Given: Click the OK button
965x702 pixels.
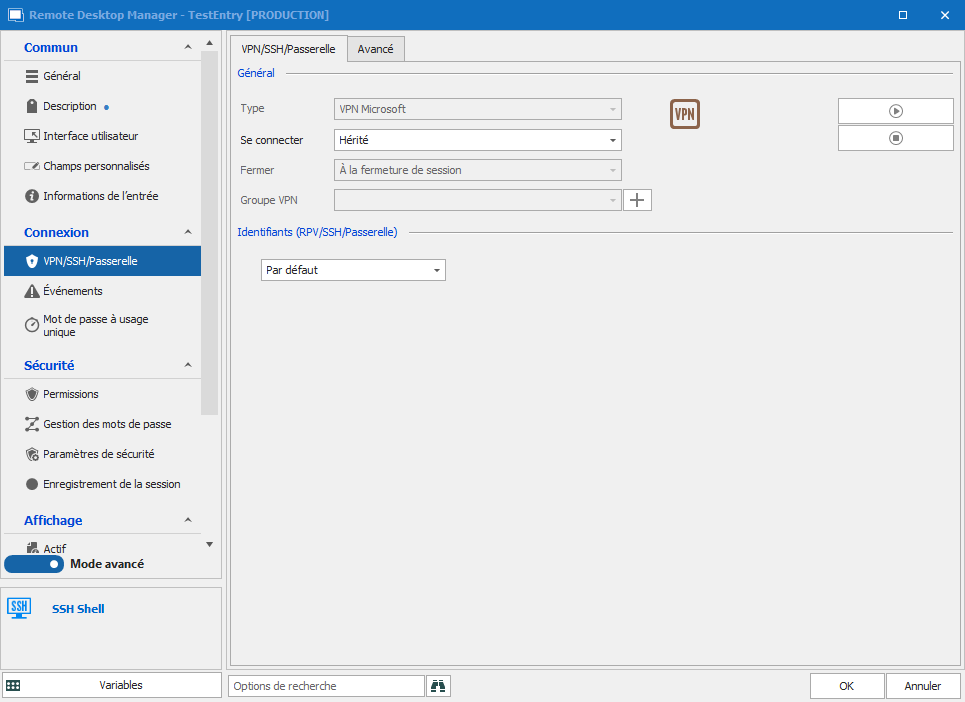Looking at the screenshot, I should pyautogui.click(x=846, y=686).
